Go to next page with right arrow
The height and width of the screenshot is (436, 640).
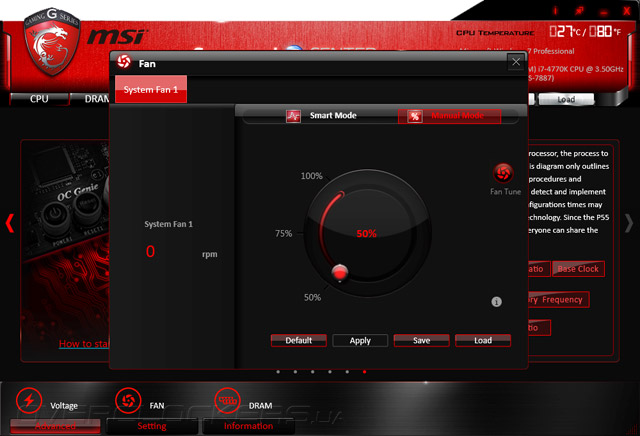(x=629, y=223)
